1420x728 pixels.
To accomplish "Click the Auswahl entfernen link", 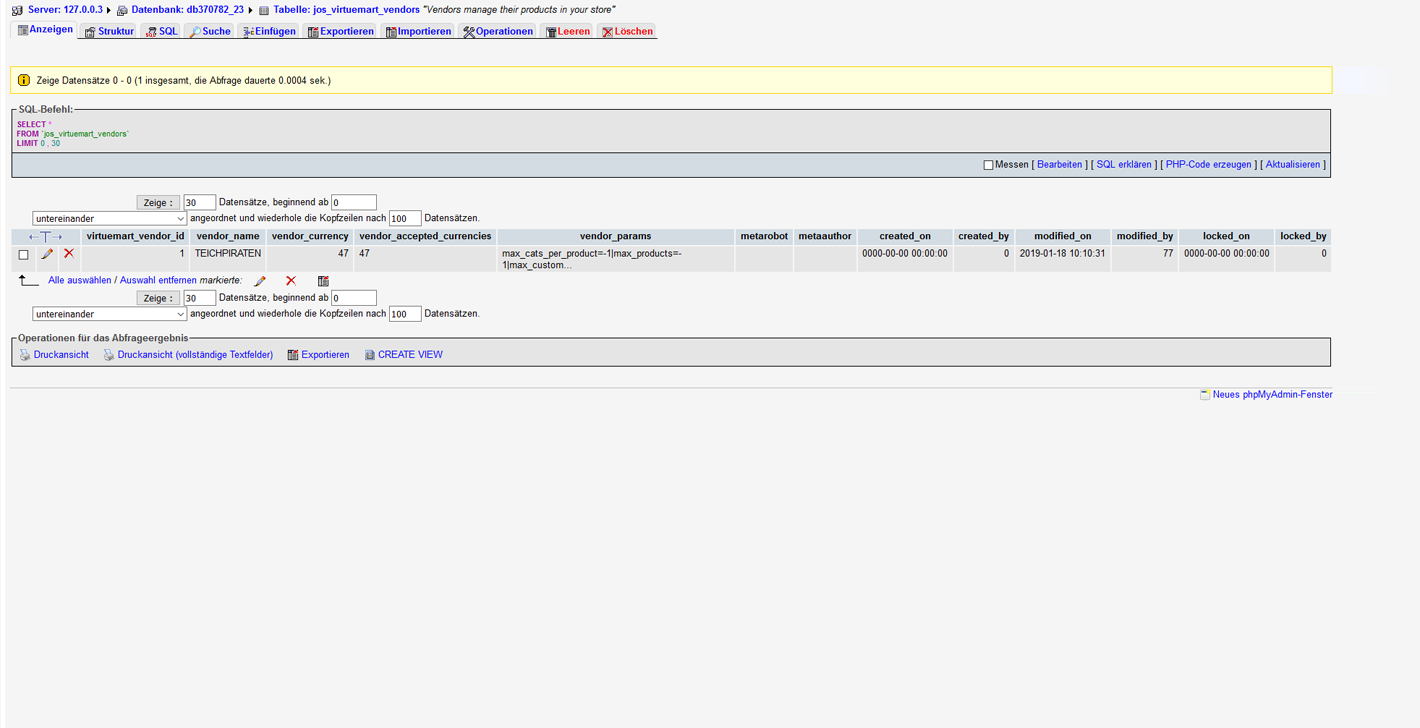I will coord(158,281).
